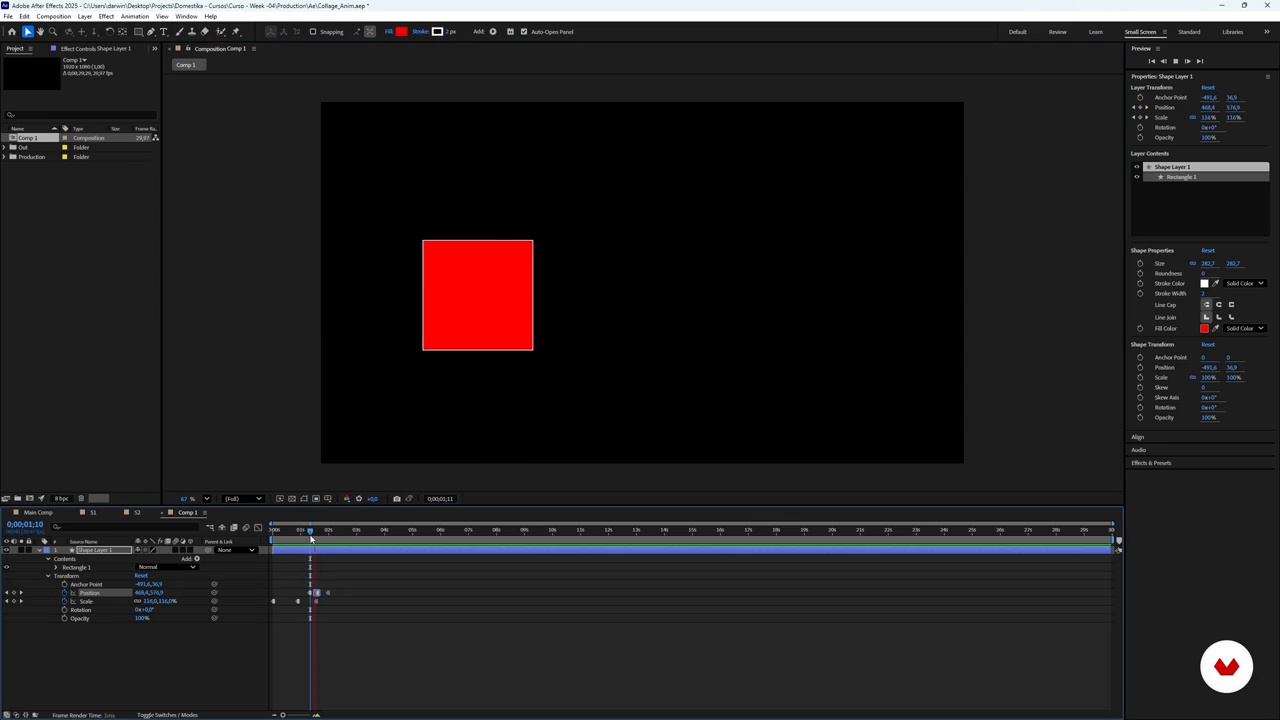The image size is (1280, 720).
Task: Enable the Snapping checkbox
Action: point(313,32)
